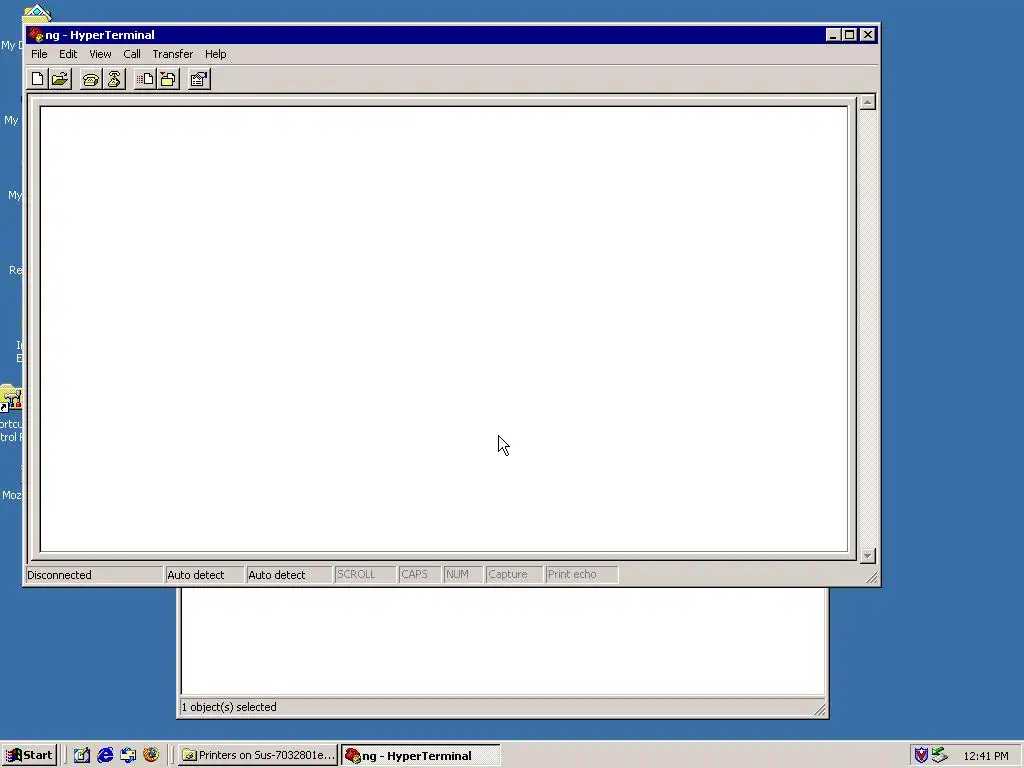Click inside the terminal text area
Viewport: 1024px width, 768px height.
coord(444,328)
